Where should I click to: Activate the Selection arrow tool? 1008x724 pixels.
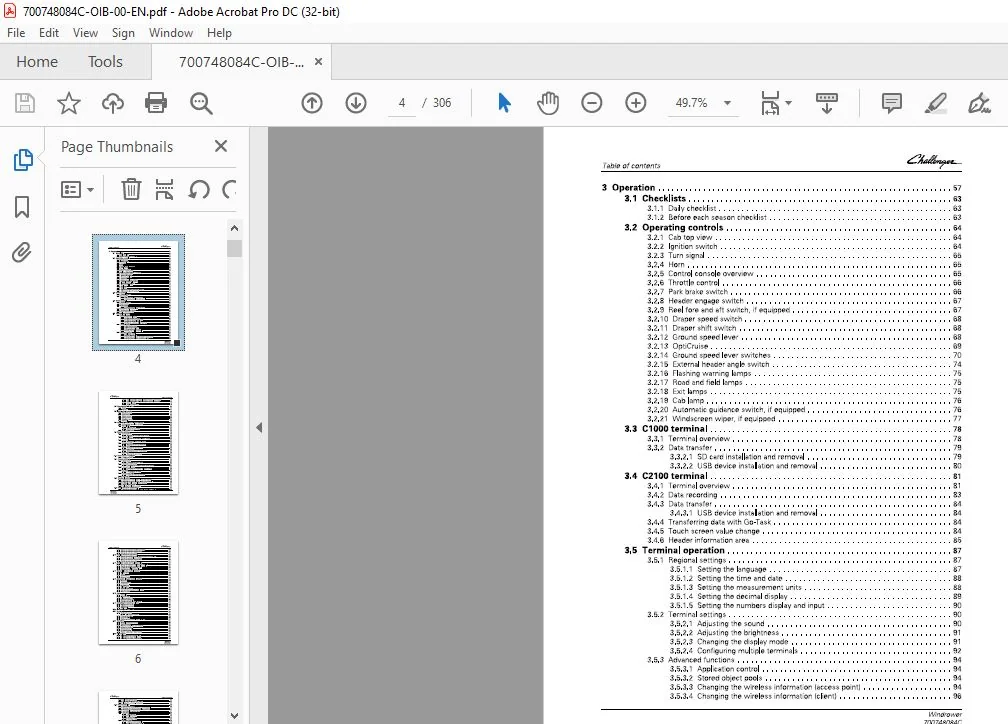[x=505, y=103]
